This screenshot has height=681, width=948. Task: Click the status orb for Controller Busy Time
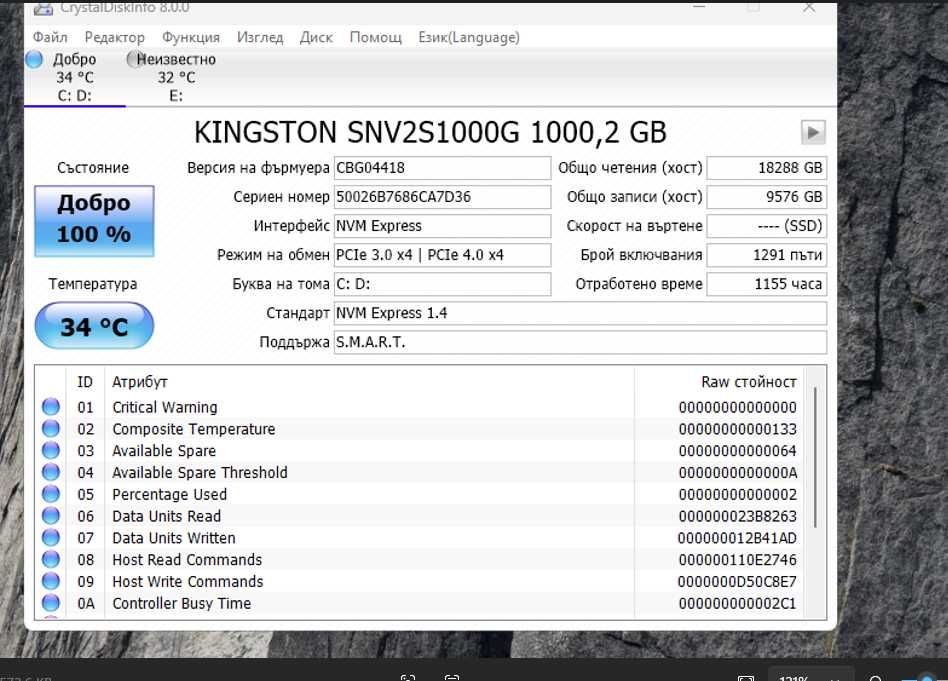coord(51,602)
